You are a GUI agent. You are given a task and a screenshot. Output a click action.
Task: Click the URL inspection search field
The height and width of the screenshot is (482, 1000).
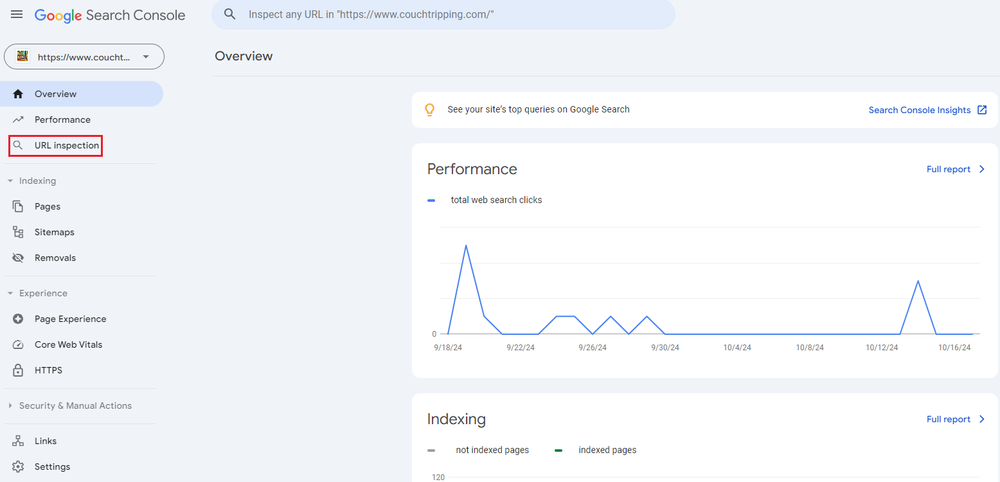(x=443, y=15)
